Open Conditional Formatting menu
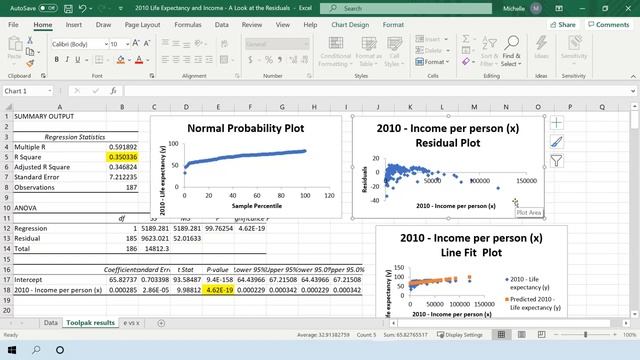 [x=336, y=52]
